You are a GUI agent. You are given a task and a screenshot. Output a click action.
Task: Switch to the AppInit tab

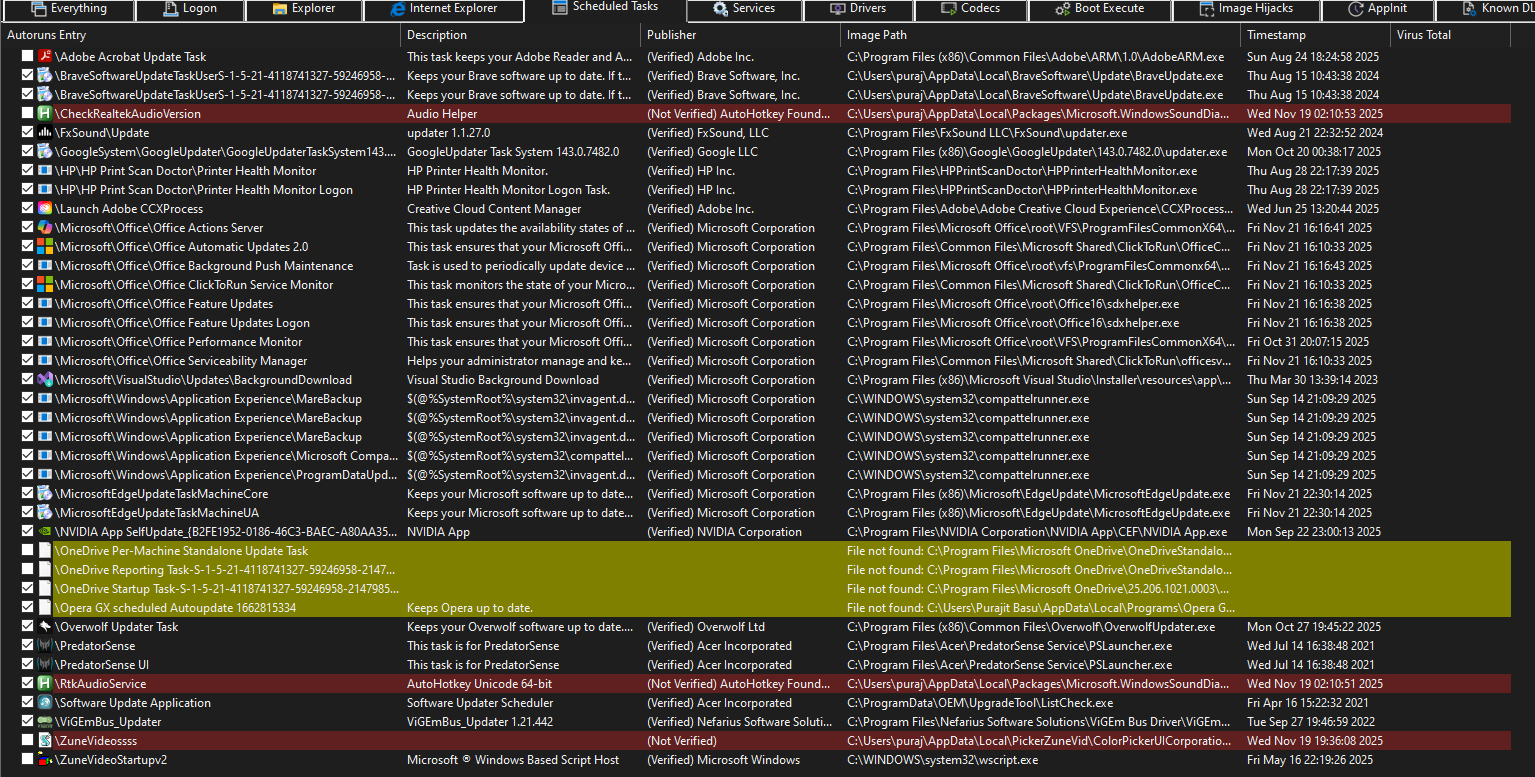tap(1377, 9)
